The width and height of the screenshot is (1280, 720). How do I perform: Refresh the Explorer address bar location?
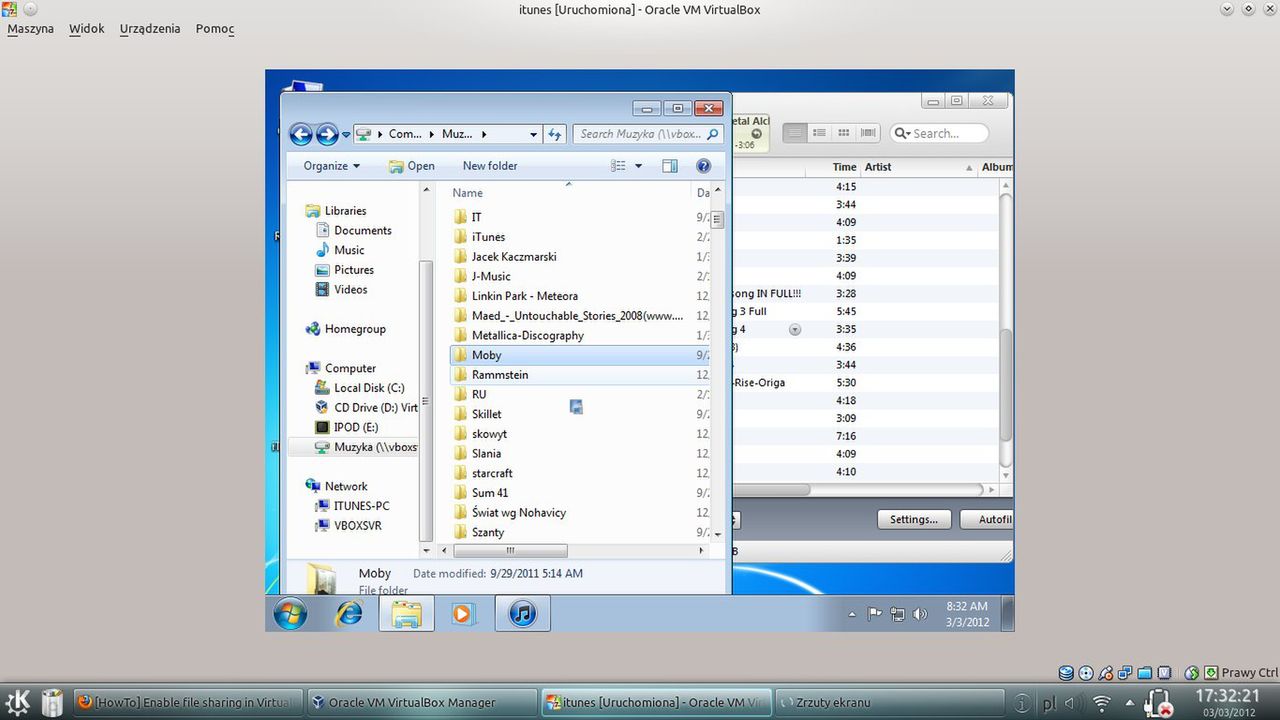(555, 134)
